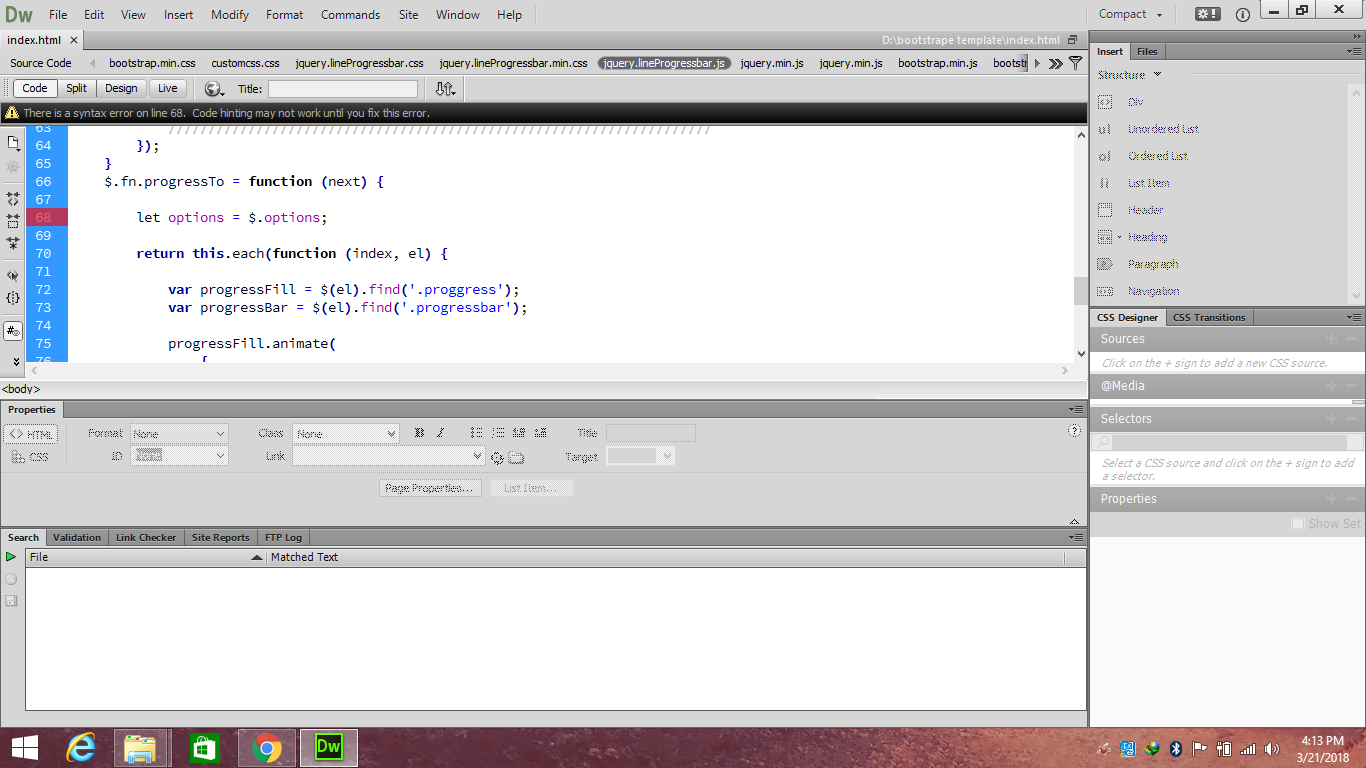Toggle line numbers in the coding toolbar
The width and height of the screenshot is (1366, 768).
(x=13, y=331)
